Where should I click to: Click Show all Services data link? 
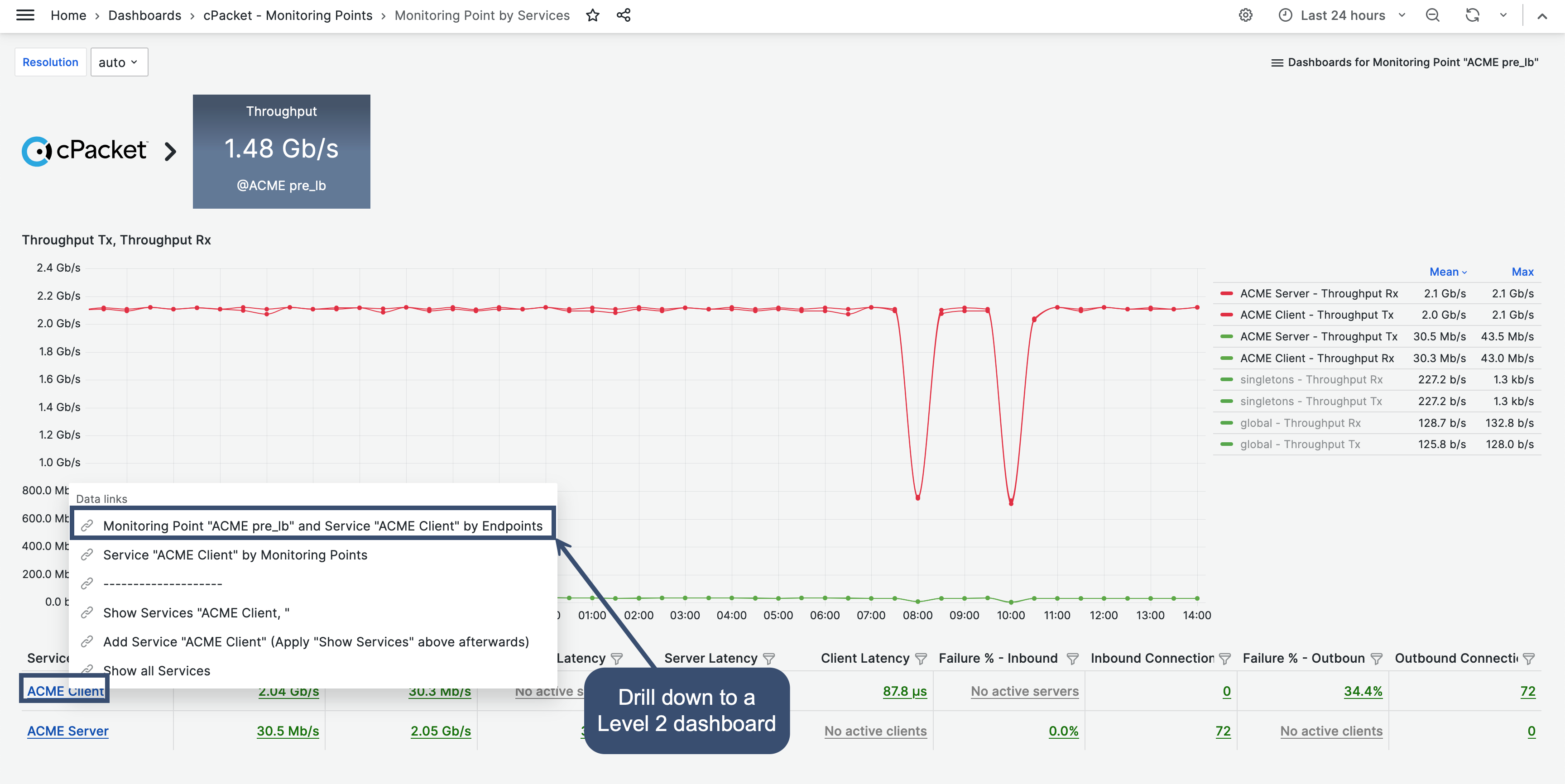[x=313, y=671]
